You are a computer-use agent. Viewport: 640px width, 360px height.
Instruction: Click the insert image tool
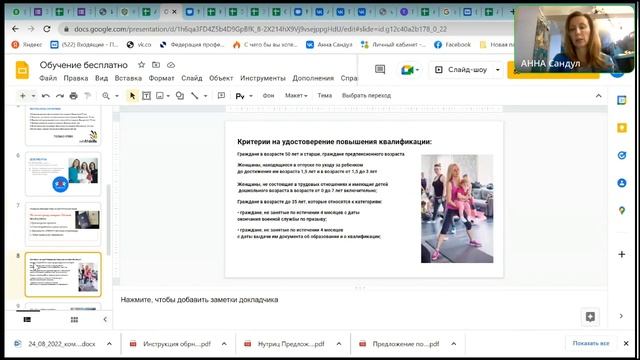(x=160, y=96)
